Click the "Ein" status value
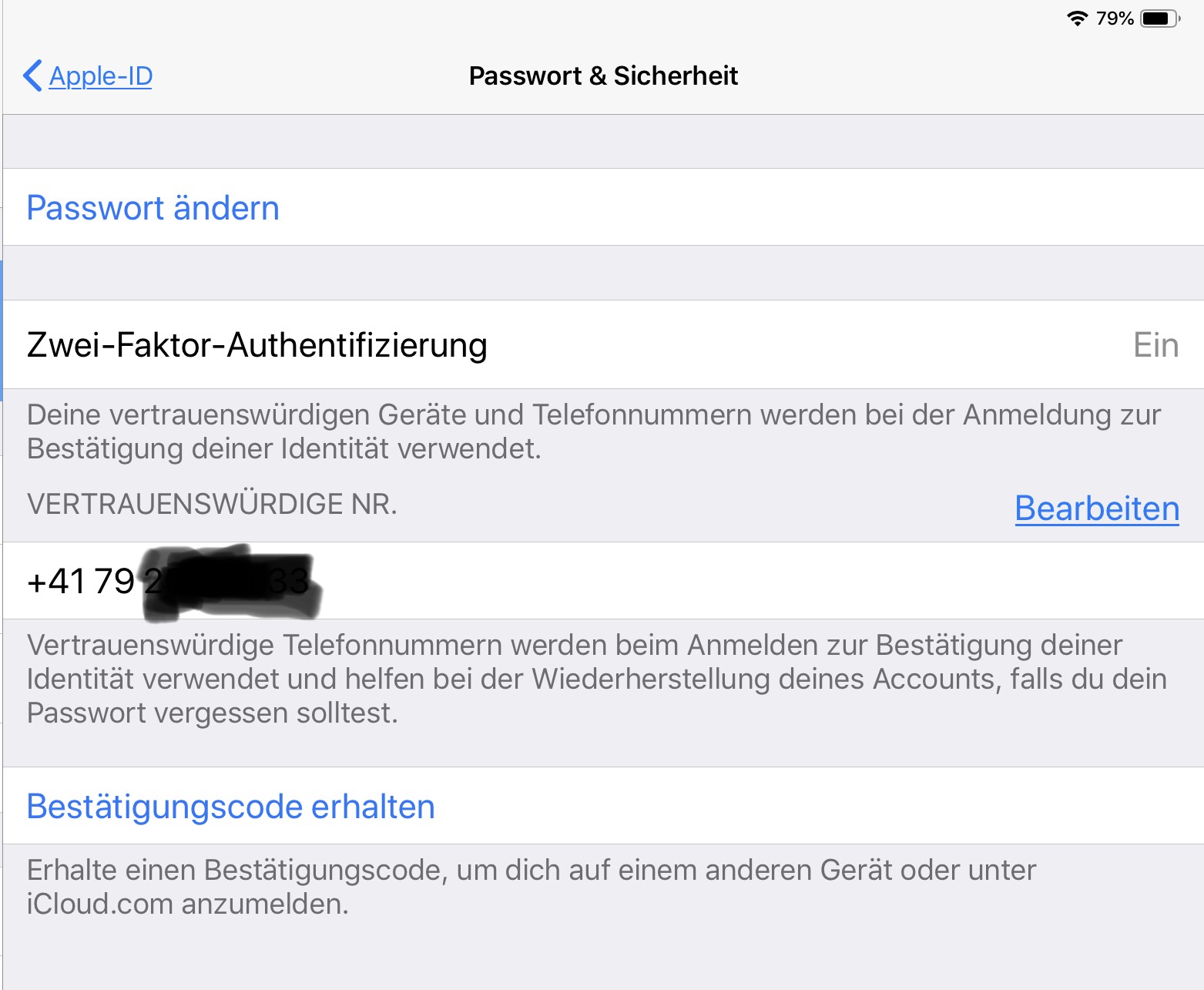 tap(1155, 345)
